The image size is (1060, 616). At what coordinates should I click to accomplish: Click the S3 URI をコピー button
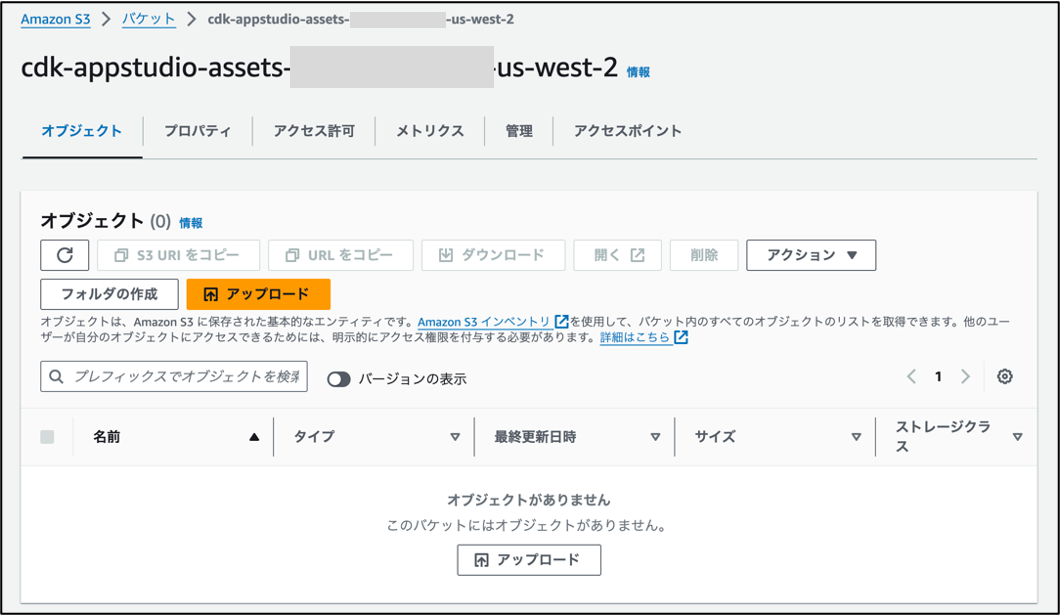click(178, 255)
